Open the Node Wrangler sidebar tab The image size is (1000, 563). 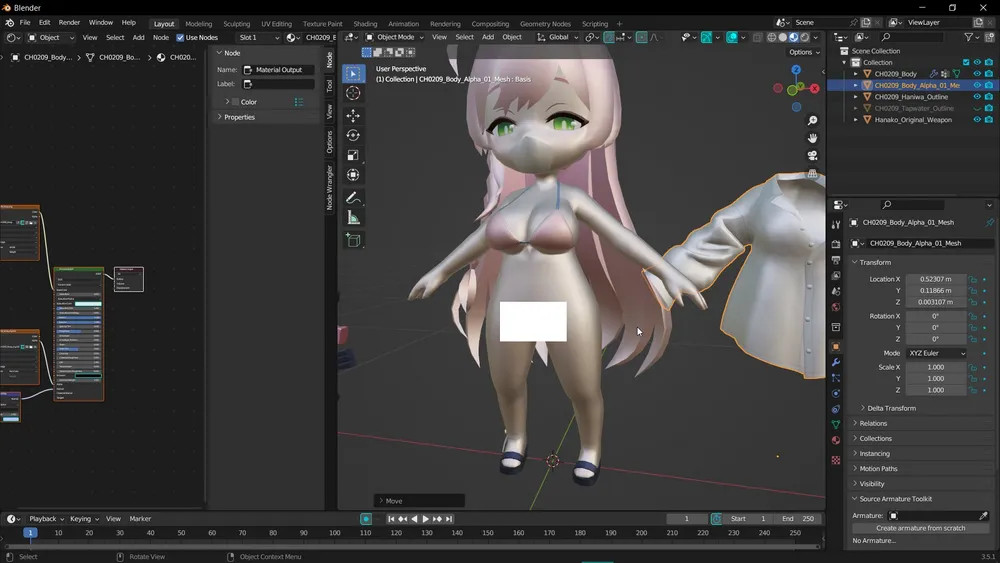(x=329, y=187)
